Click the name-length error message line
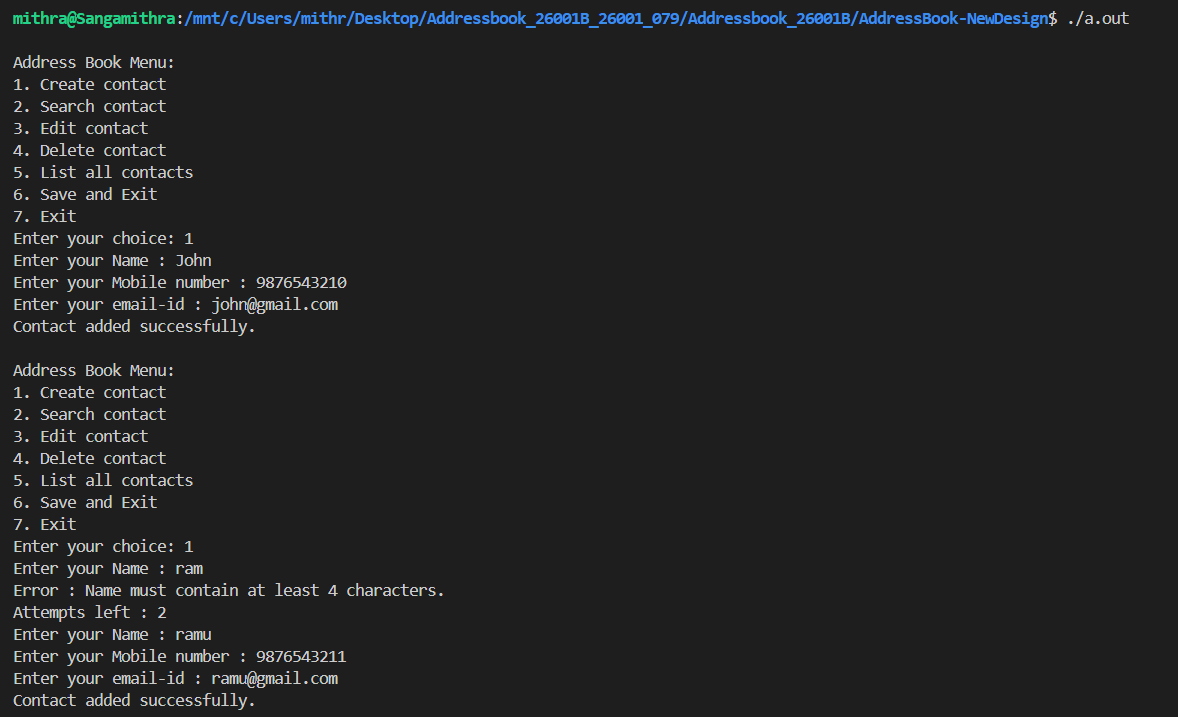Viewport: 1178px width, 717px height. tap(228, 591)
